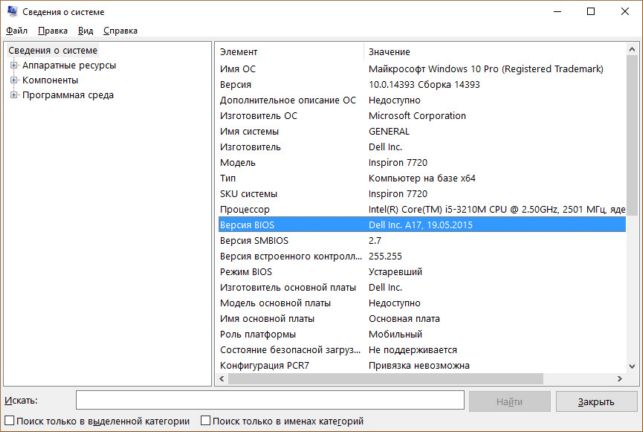The width and height of the screenshot is (643, 432).
Task: Click the System Information app icon in title bar
Action: 12,11
